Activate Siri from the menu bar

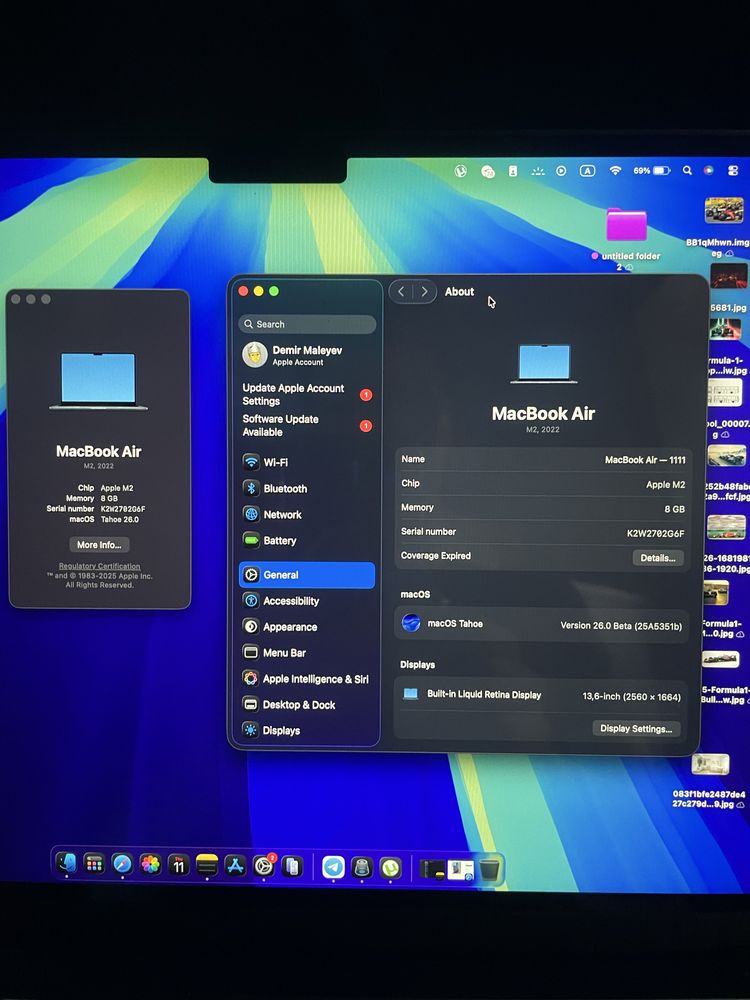pyautogui.click(x=709, y=171)
